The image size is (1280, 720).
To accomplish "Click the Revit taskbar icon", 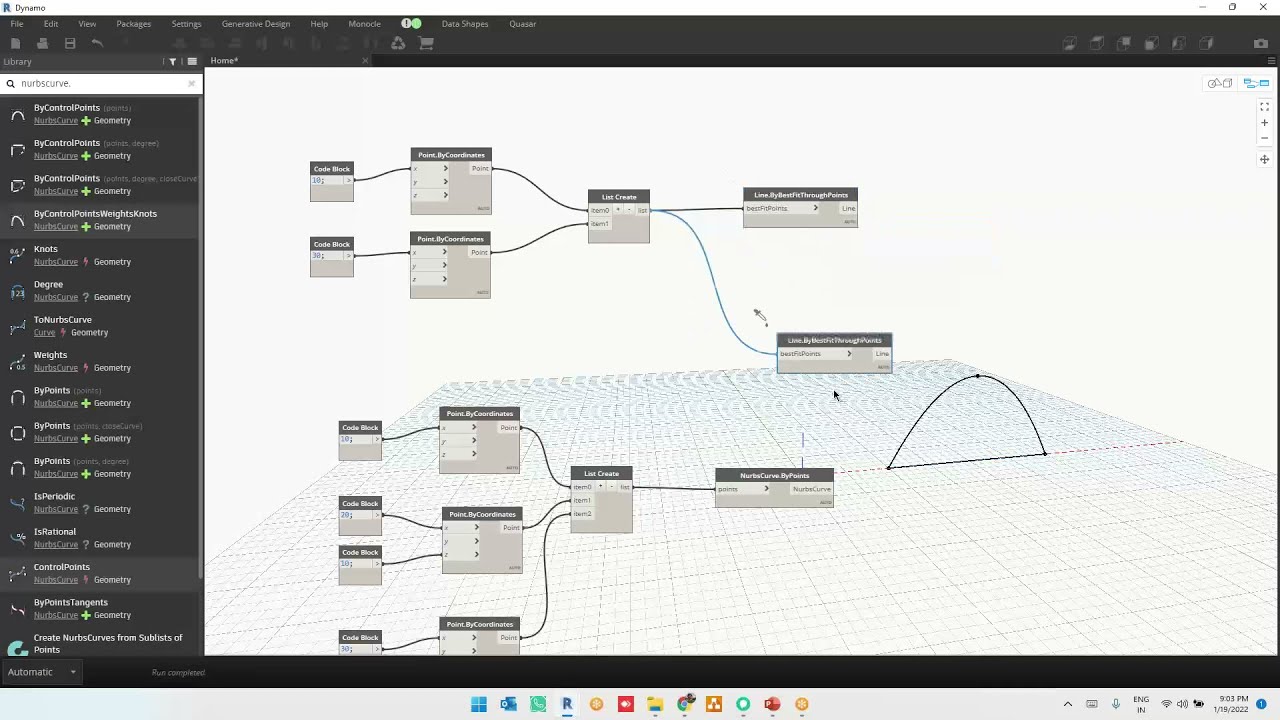I will pos(567,704).
